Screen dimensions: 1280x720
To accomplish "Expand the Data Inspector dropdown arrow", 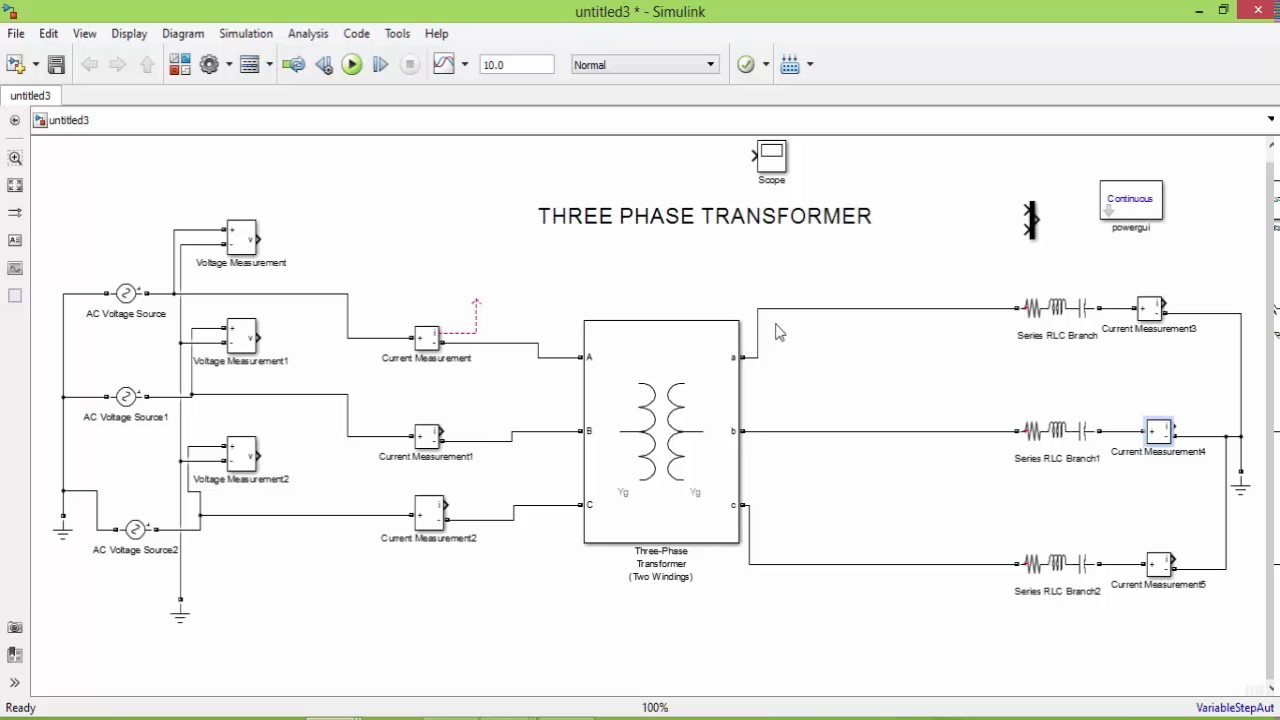I will pos(465,65).
